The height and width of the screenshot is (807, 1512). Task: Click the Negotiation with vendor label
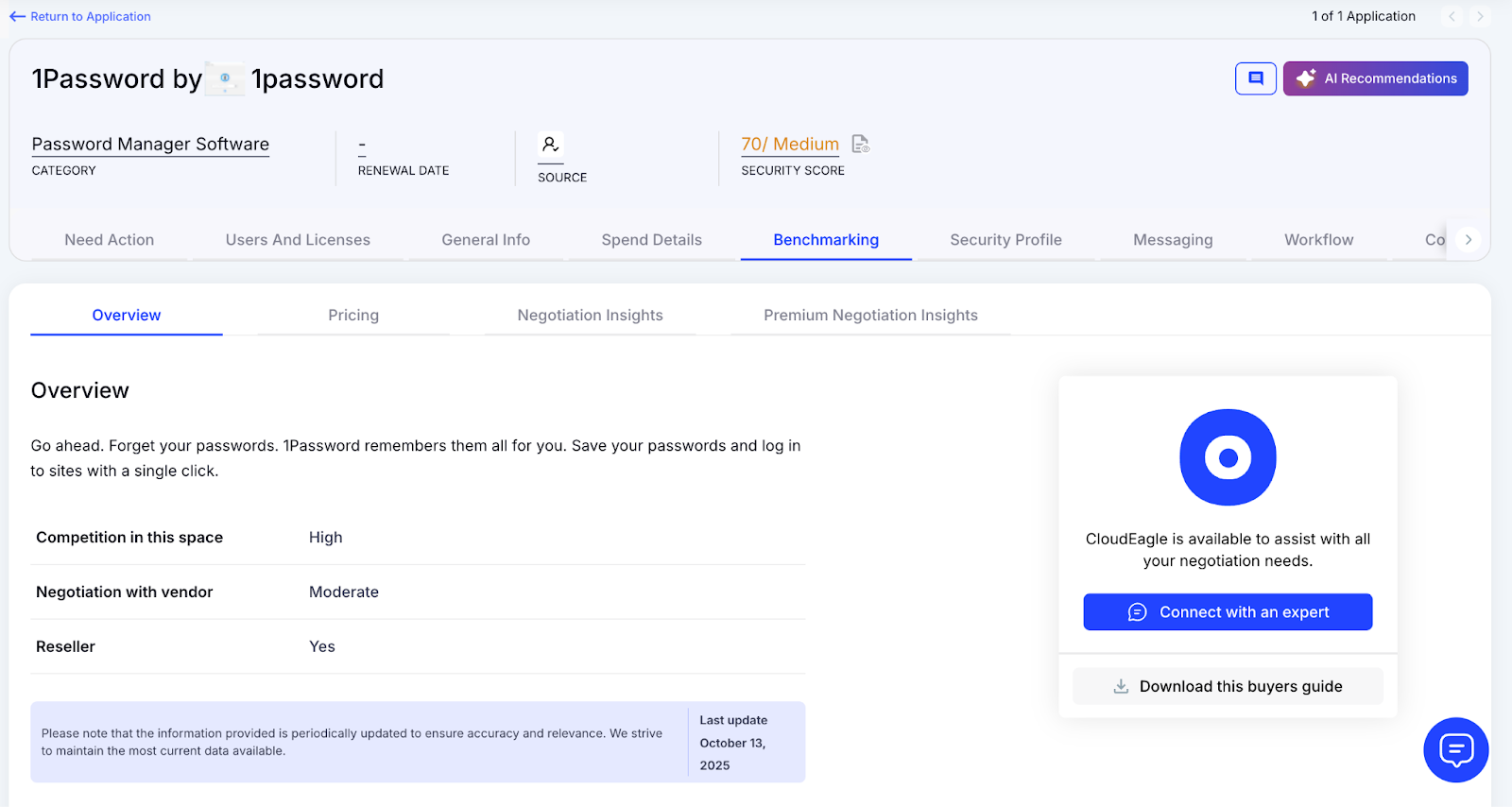(x=125, y=592)
